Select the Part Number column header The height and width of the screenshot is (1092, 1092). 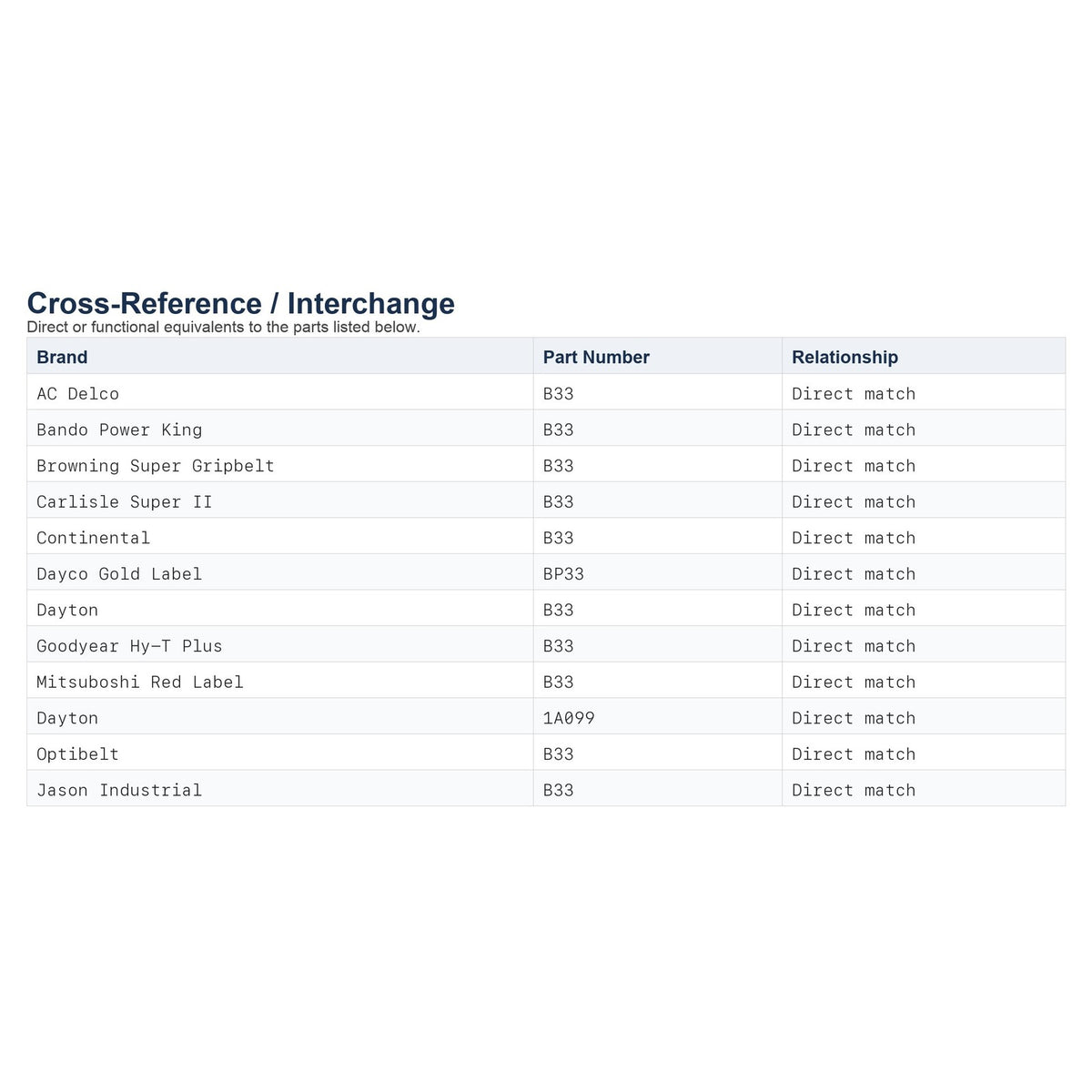[658, 357]
